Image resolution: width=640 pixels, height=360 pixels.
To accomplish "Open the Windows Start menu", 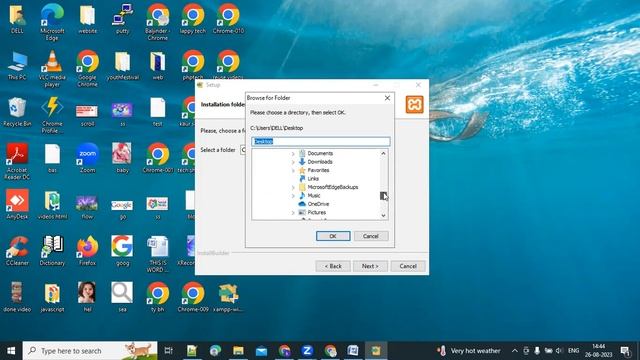I will coord(11,351).
